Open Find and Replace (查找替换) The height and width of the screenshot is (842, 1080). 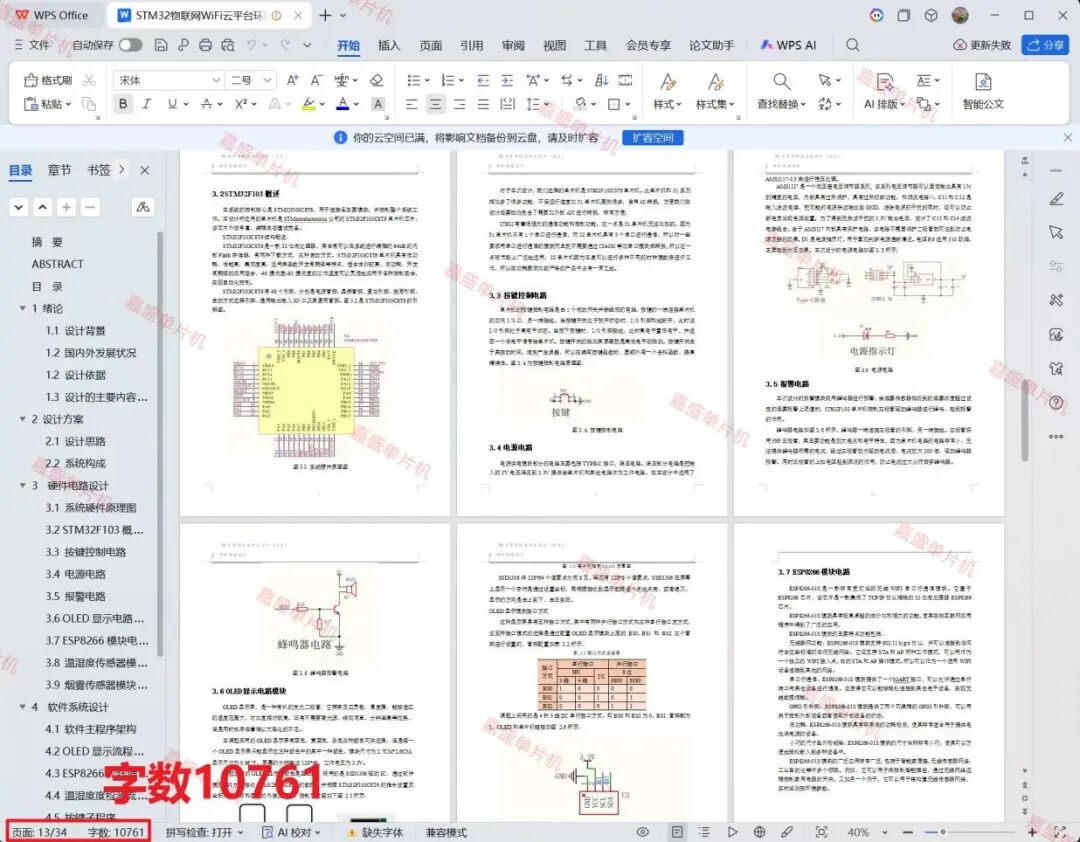coord(781,91)
